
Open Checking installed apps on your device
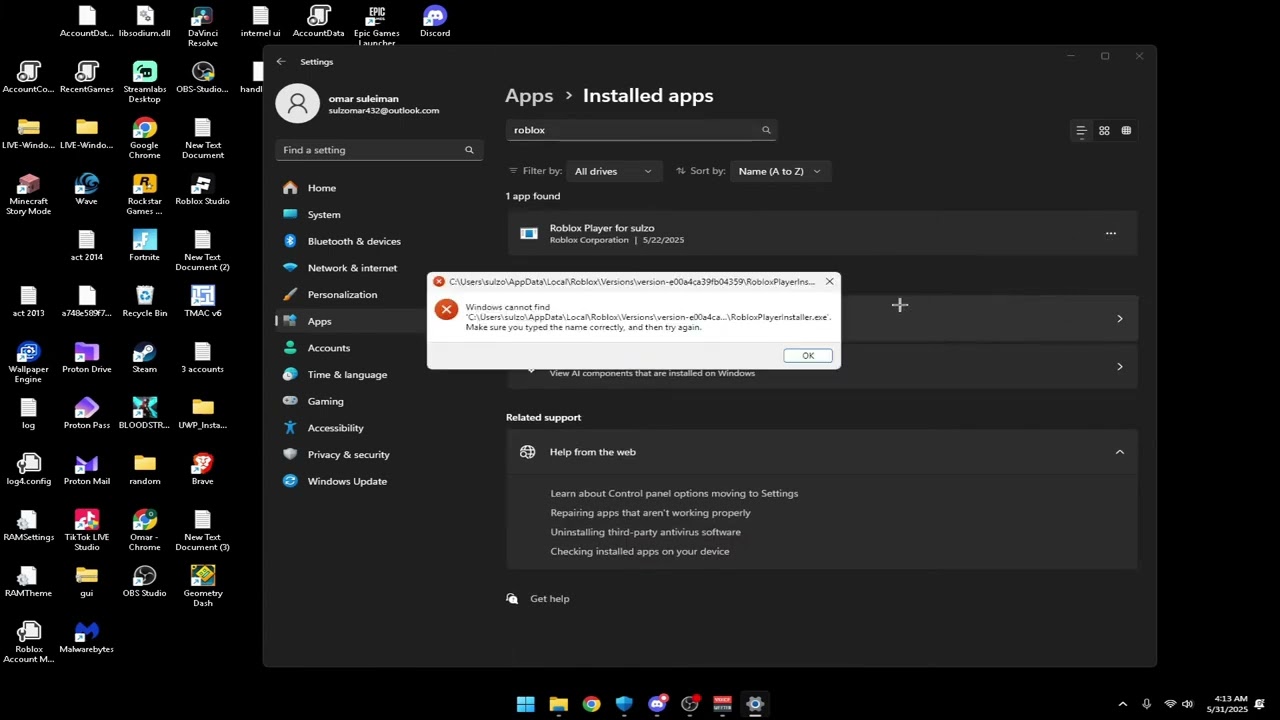click(640, 552)
